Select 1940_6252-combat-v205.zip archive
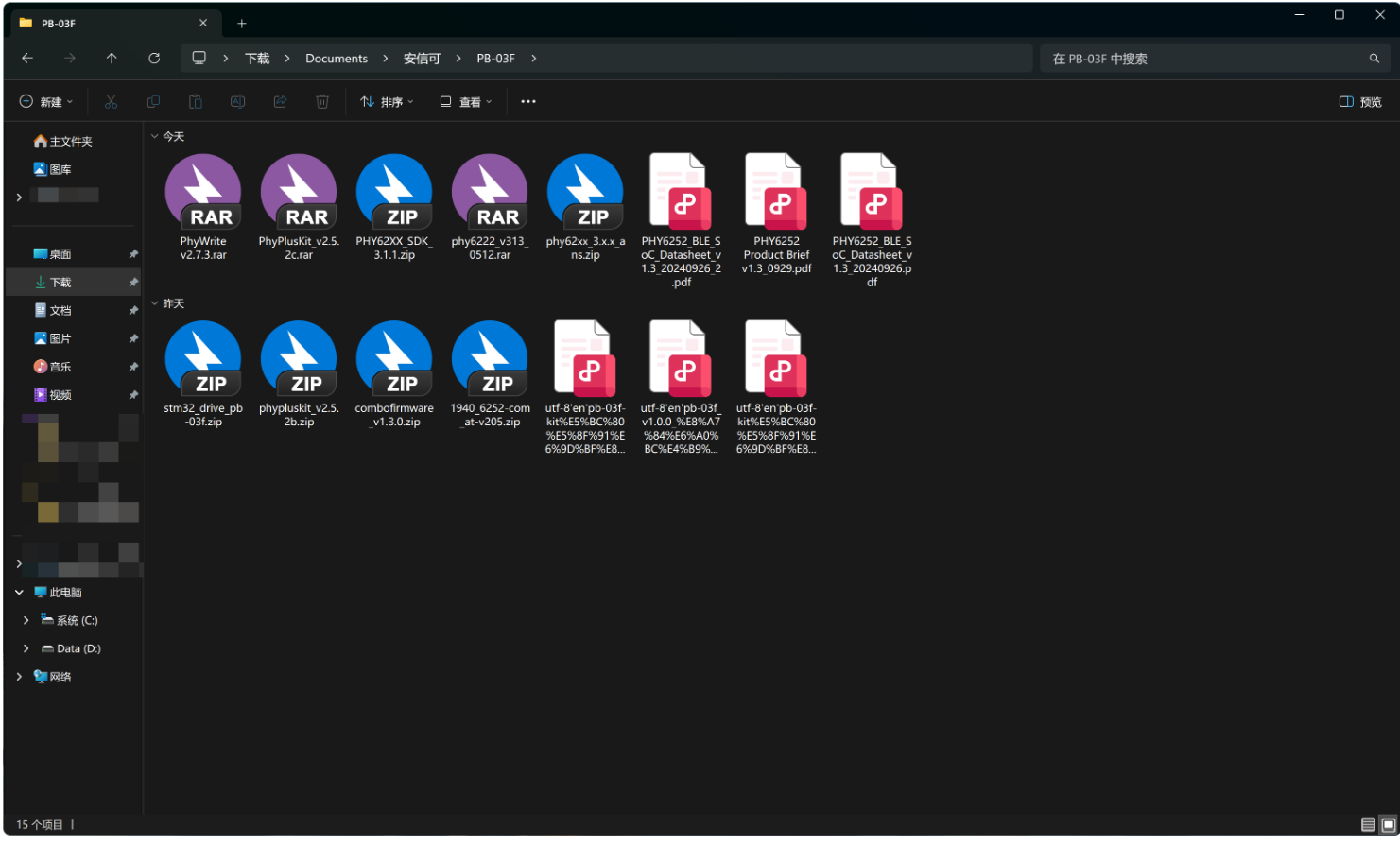Image resolution: width=1400 pixels, height=845 pixels. point(490,374)
